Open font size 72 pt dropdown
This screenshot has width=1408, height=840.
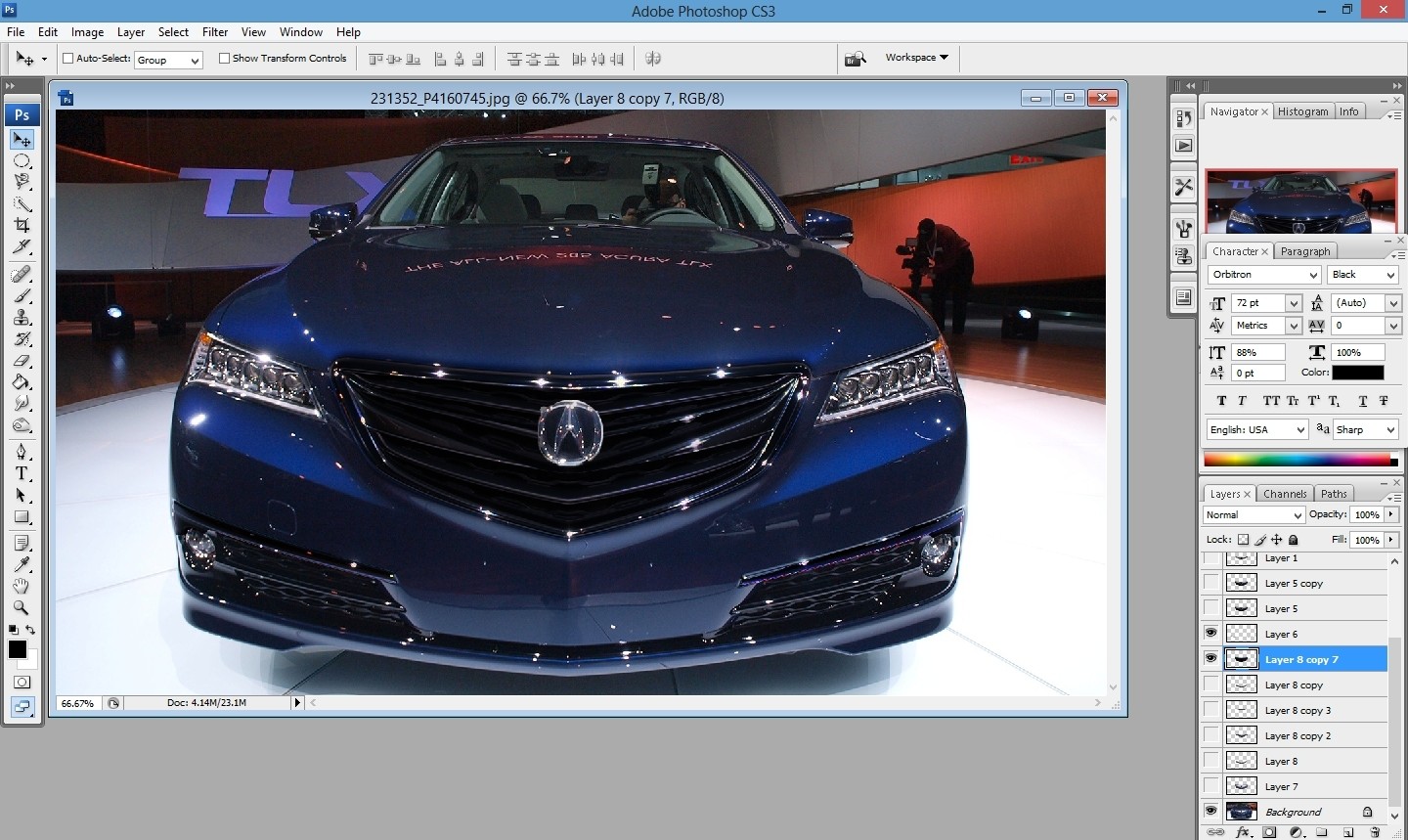1294,303
